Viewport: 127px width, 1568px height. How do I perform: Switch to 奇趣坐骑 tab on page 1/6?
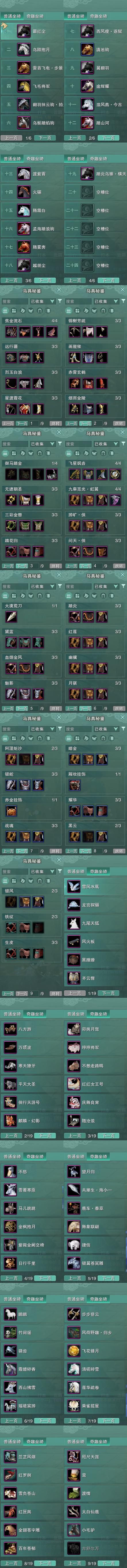click(x=35, y=16)
